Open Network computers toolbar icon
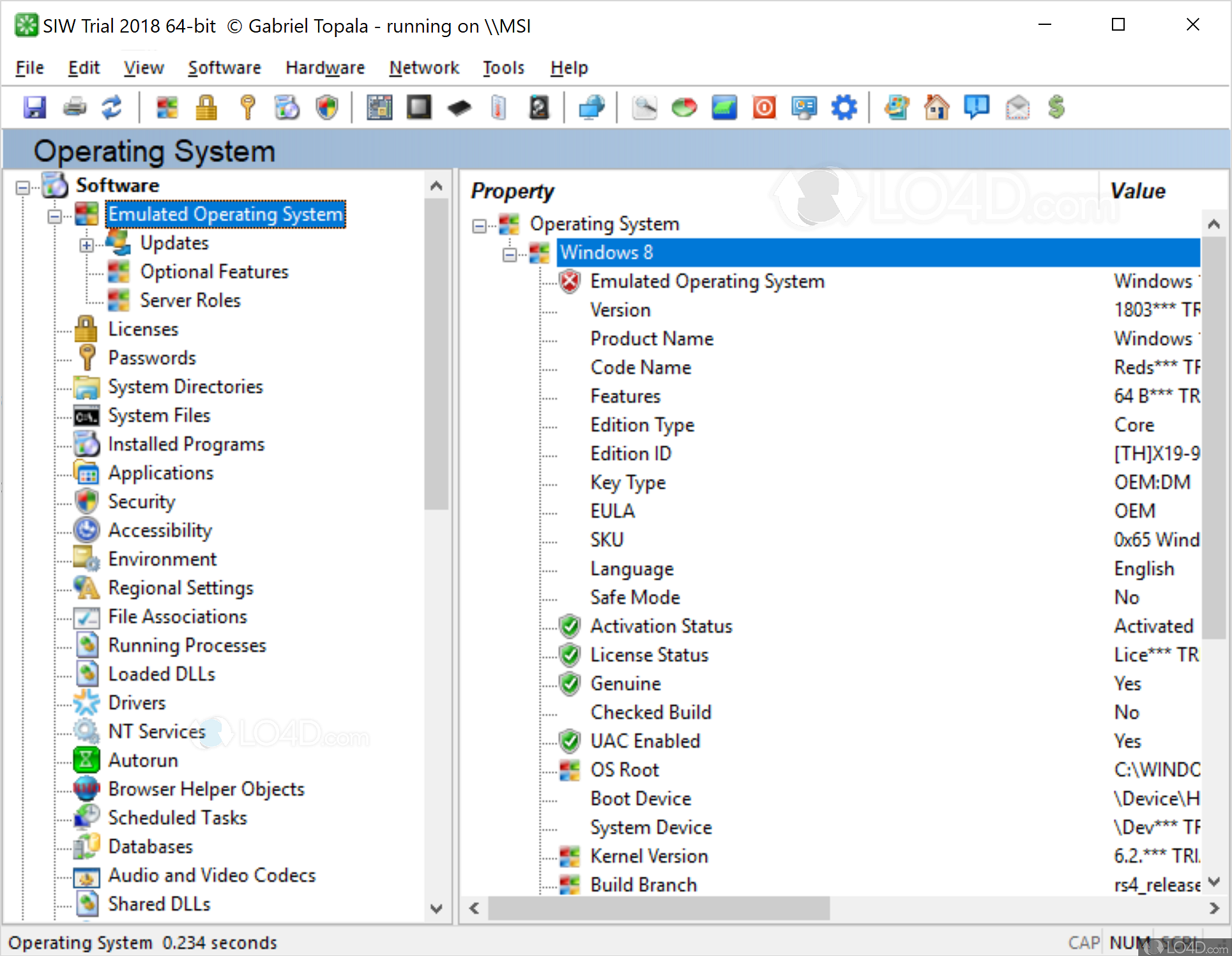 tap(591, 107)
